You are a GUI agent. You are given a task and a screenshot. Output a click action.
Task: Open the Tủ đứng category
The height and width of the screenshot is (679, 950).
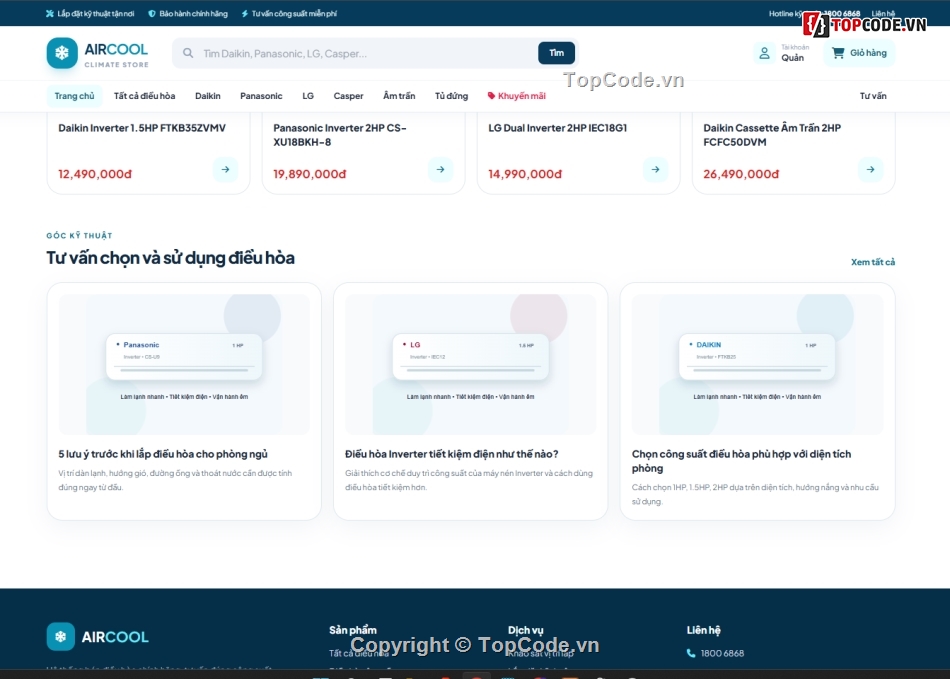click(451, 96)
